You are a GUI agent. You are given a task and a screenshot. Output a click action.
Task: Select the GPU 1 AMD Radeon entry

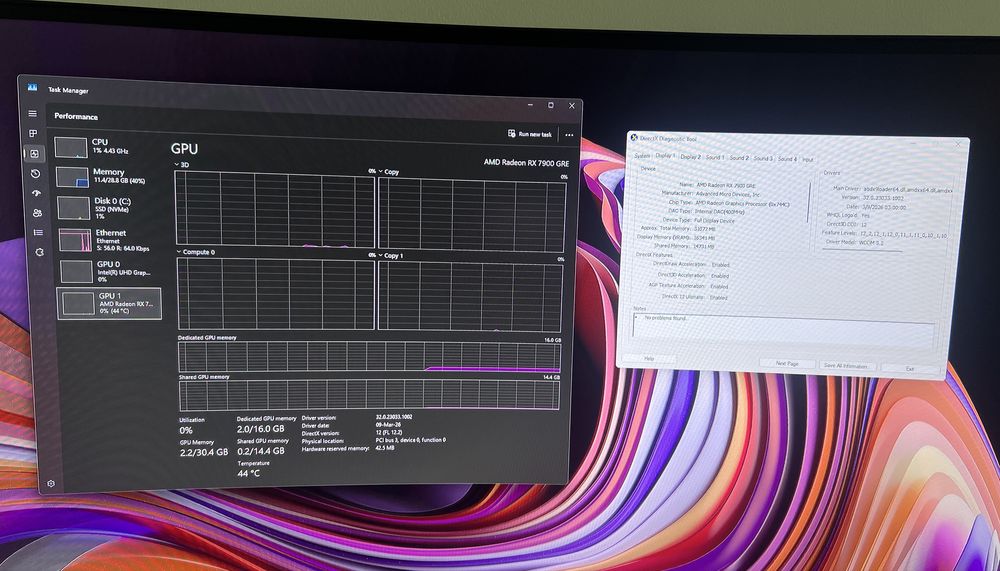109,303
